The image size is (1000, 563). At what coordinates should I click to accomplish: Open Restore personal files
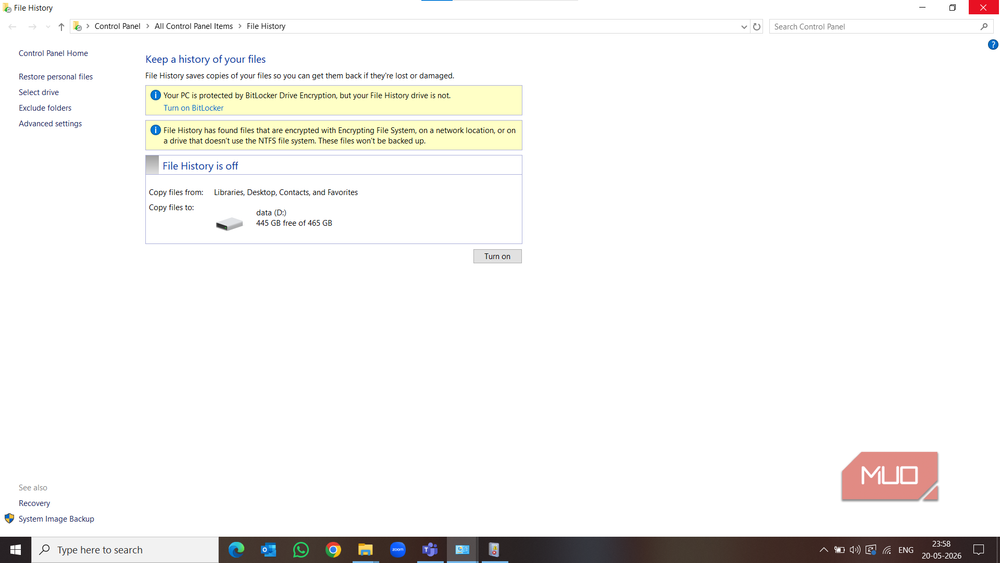tap(55, 77)
